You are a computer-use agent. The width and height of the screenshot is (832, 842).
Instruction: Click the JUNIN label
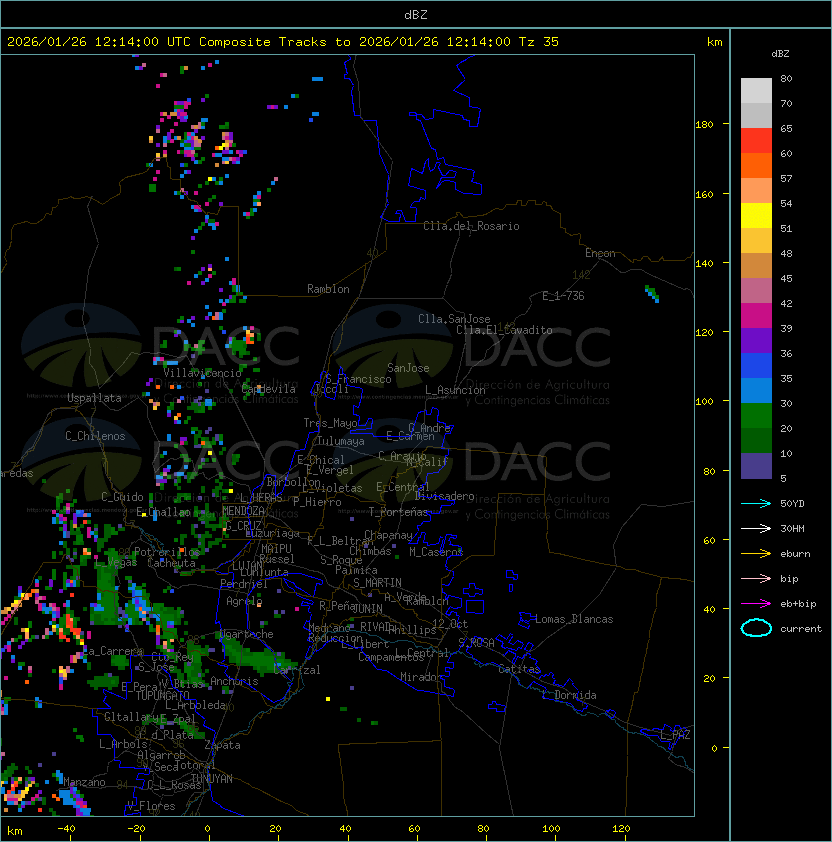pos(367,608)
